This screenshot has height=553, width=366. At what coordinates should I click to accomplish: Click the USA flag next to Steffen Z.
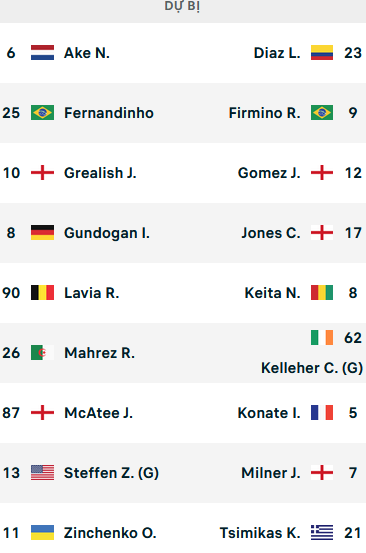click(42, 473)
